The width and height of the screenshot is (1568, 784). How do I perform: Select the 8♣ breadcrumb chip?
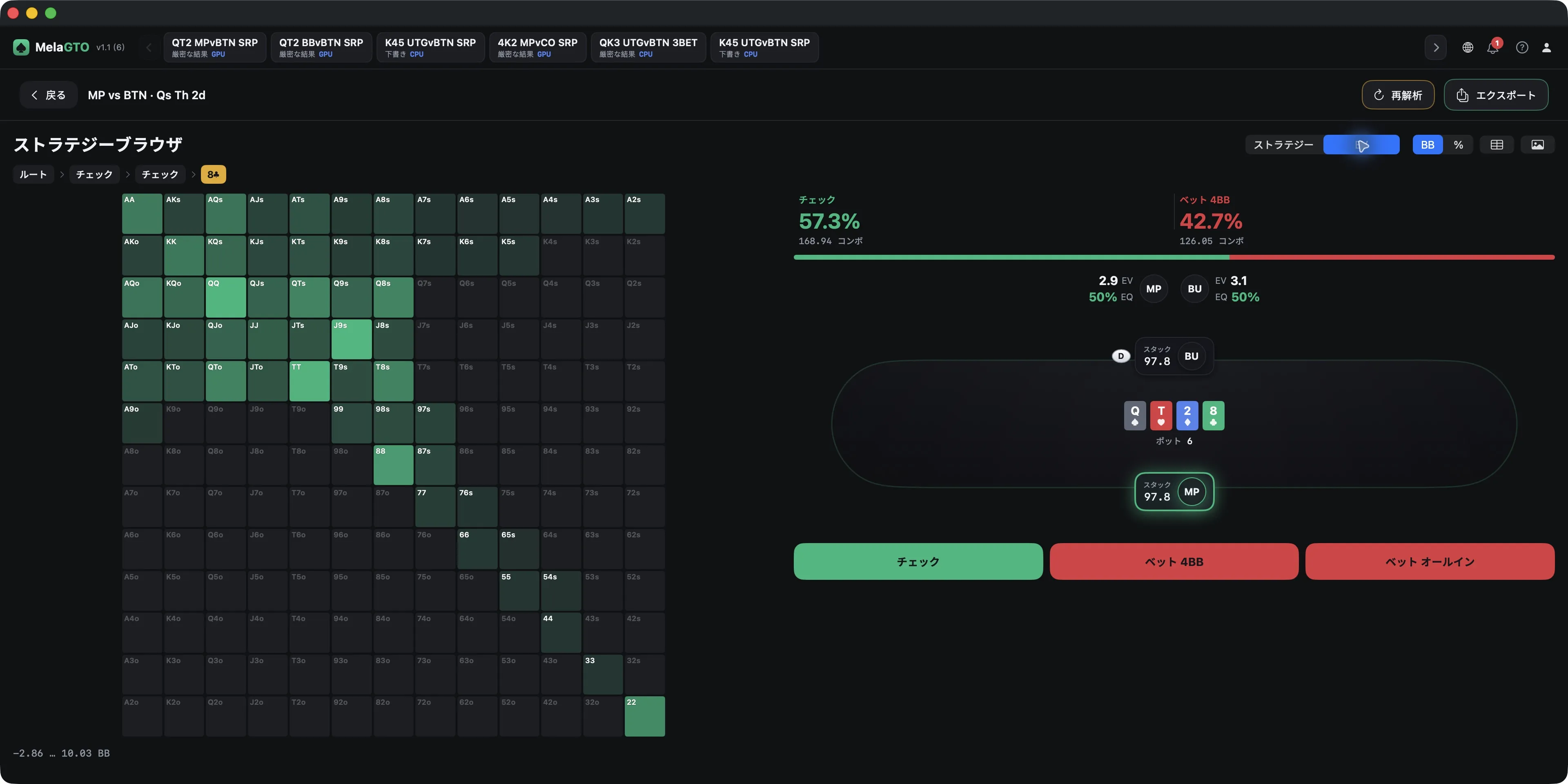pyautogui.click(x=213, y=175)
